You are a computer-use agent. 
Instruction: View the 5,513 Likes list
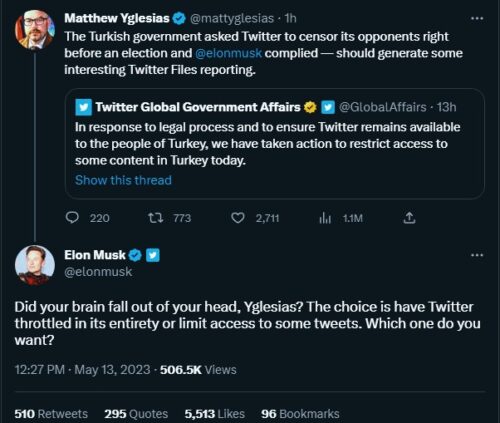[215, 414]
